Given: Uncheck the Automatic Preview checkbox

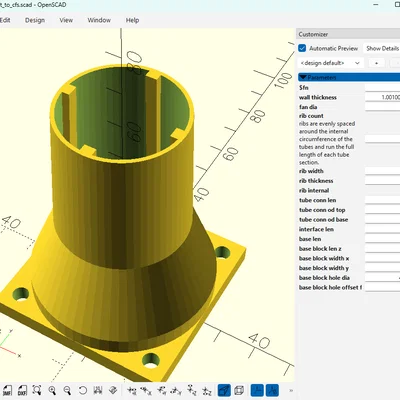Looking at the screenshot, I should click(302, 48).
